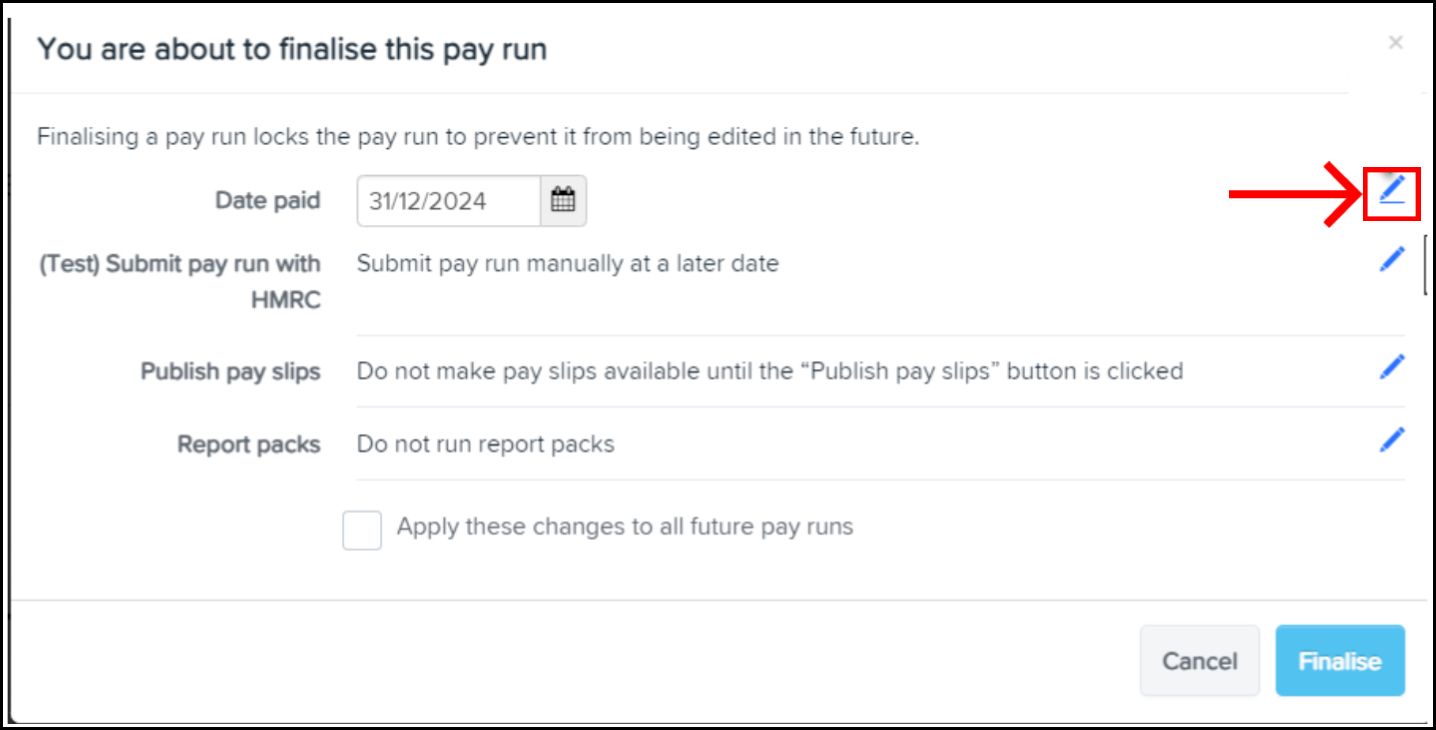This screenshot has height=730, width=1436.
Task: Click 'Submit pay run manually at a later date'
Action: coord(567,264)
